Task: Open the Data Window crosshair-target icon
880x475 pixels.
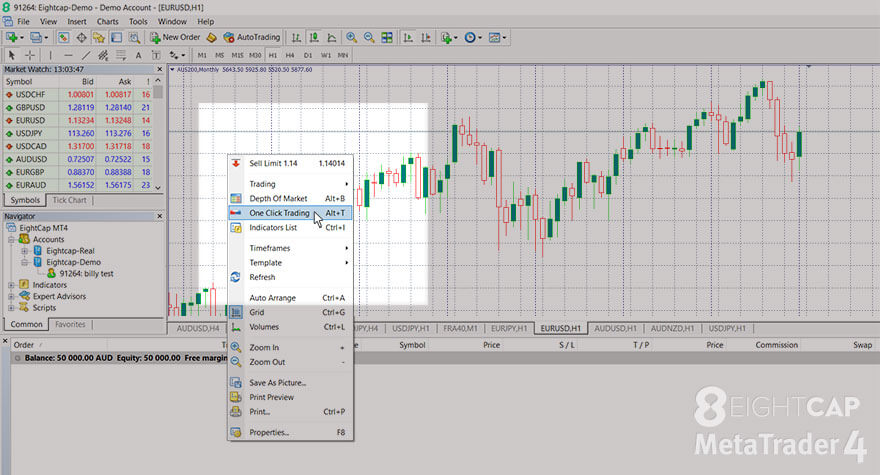Action: pyautogui.click(x=81, y=38)
